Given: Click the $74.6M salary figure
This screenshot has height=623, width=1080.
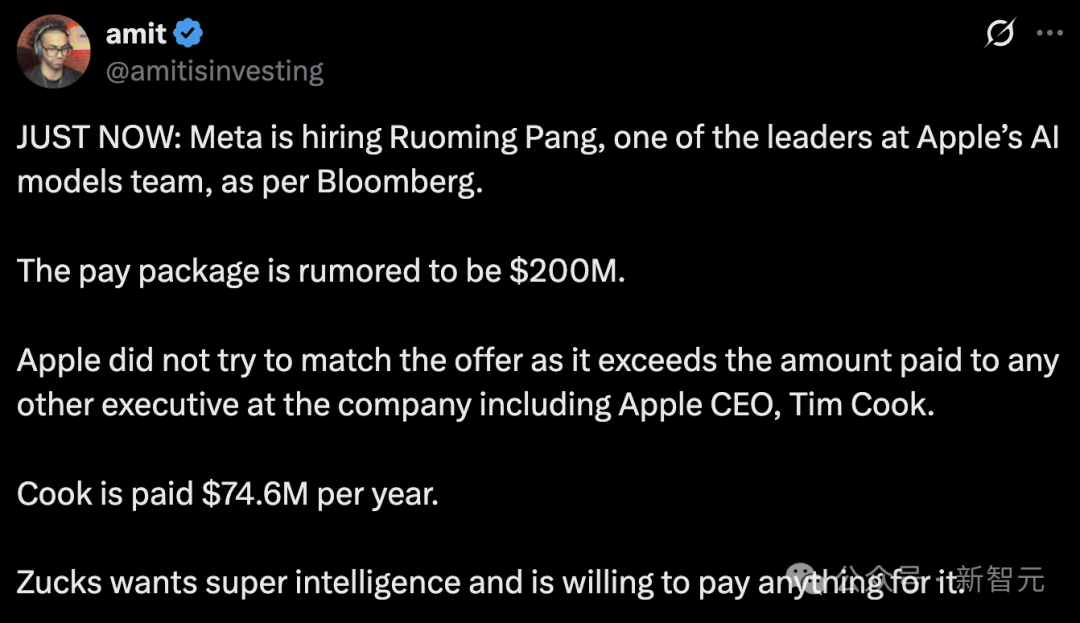Looking at the screenshot, I should click(x=255, y=493).
